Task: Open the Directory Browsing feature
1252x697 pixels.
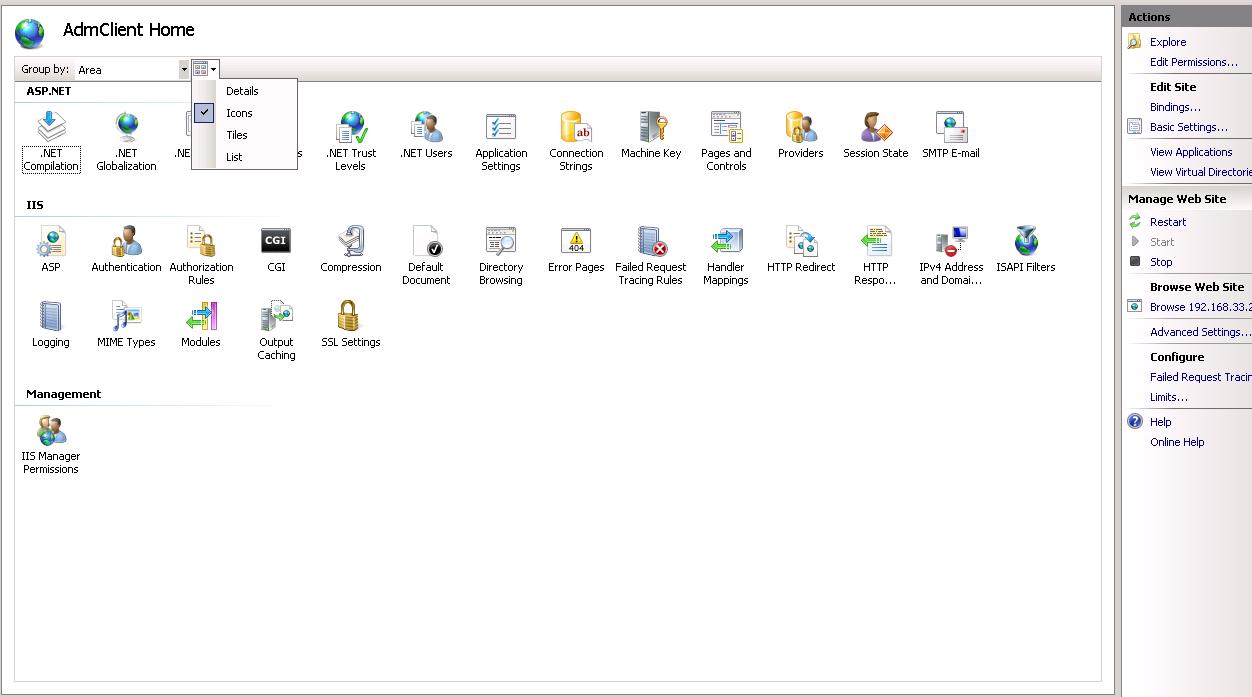Action: tap(501, 255)
